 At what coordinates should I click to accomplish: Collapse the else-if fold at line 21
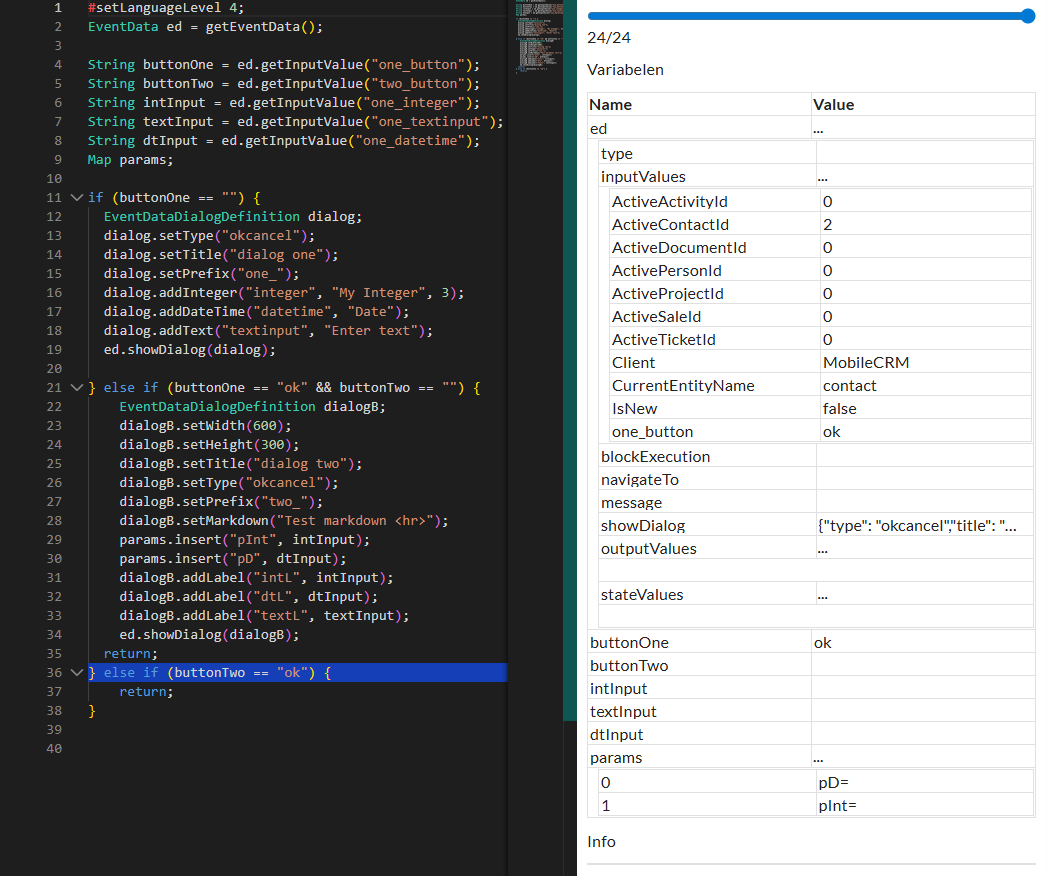(77, 388)
